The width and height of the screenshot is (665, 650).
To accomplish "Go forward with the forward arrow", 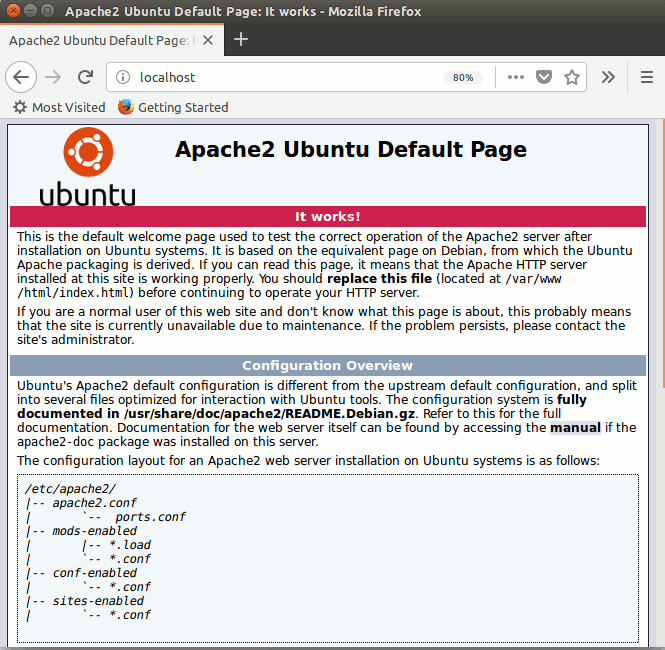I will click(x=53, y=77).
